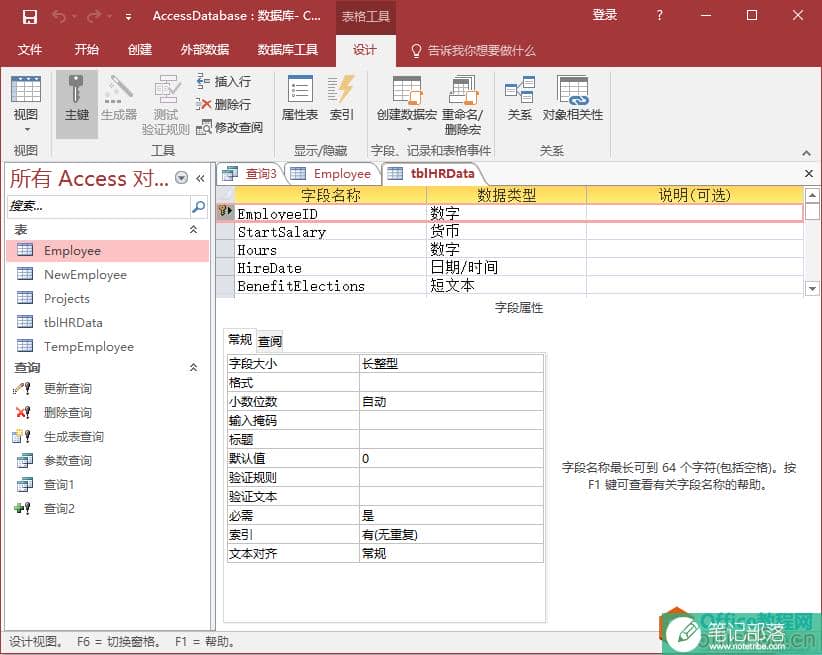Click the navigation search magnifier icon

[199, 206]
